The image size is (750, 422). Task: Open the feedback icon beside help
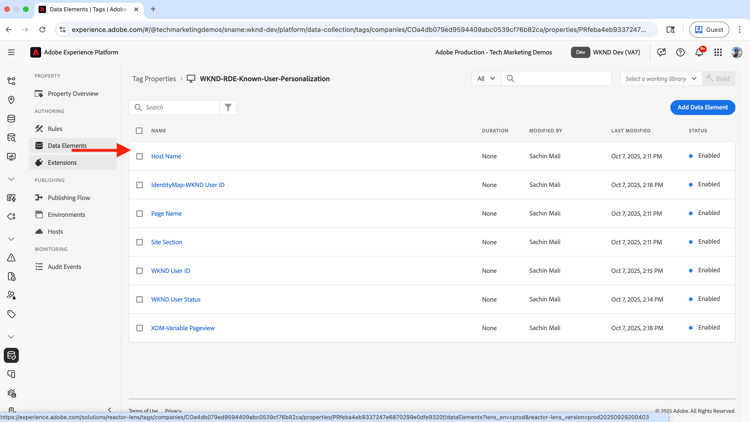[x=662, y=52]
